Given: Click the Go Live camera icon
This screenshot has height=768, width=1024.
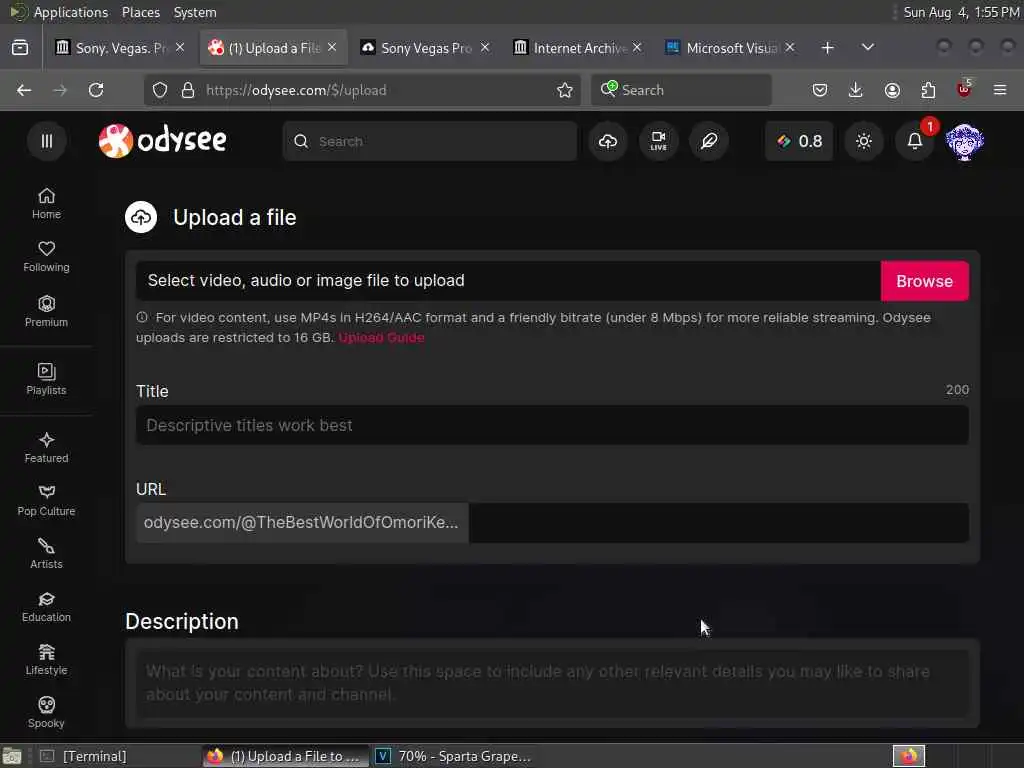Looking at the screenshot, I should (x=658, y=141).
